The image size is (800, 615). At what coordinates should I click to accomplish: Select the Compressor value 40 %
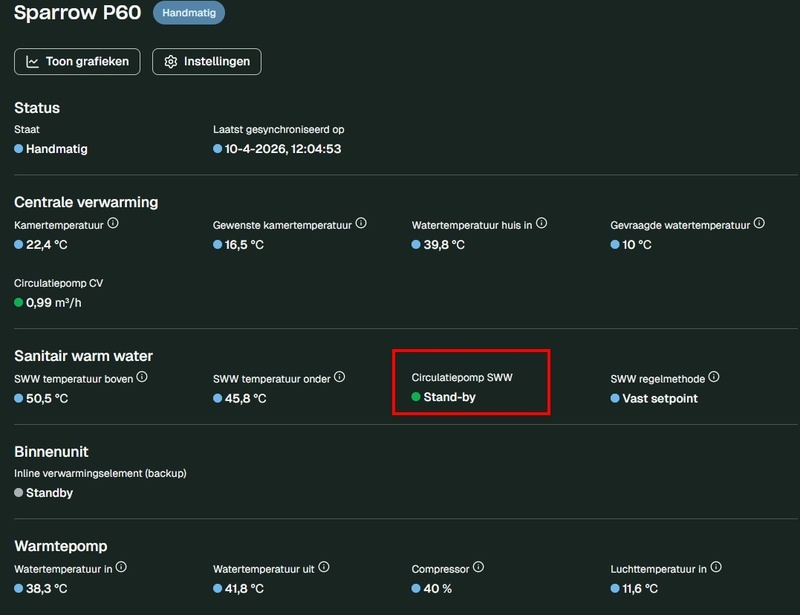point(437,589)
